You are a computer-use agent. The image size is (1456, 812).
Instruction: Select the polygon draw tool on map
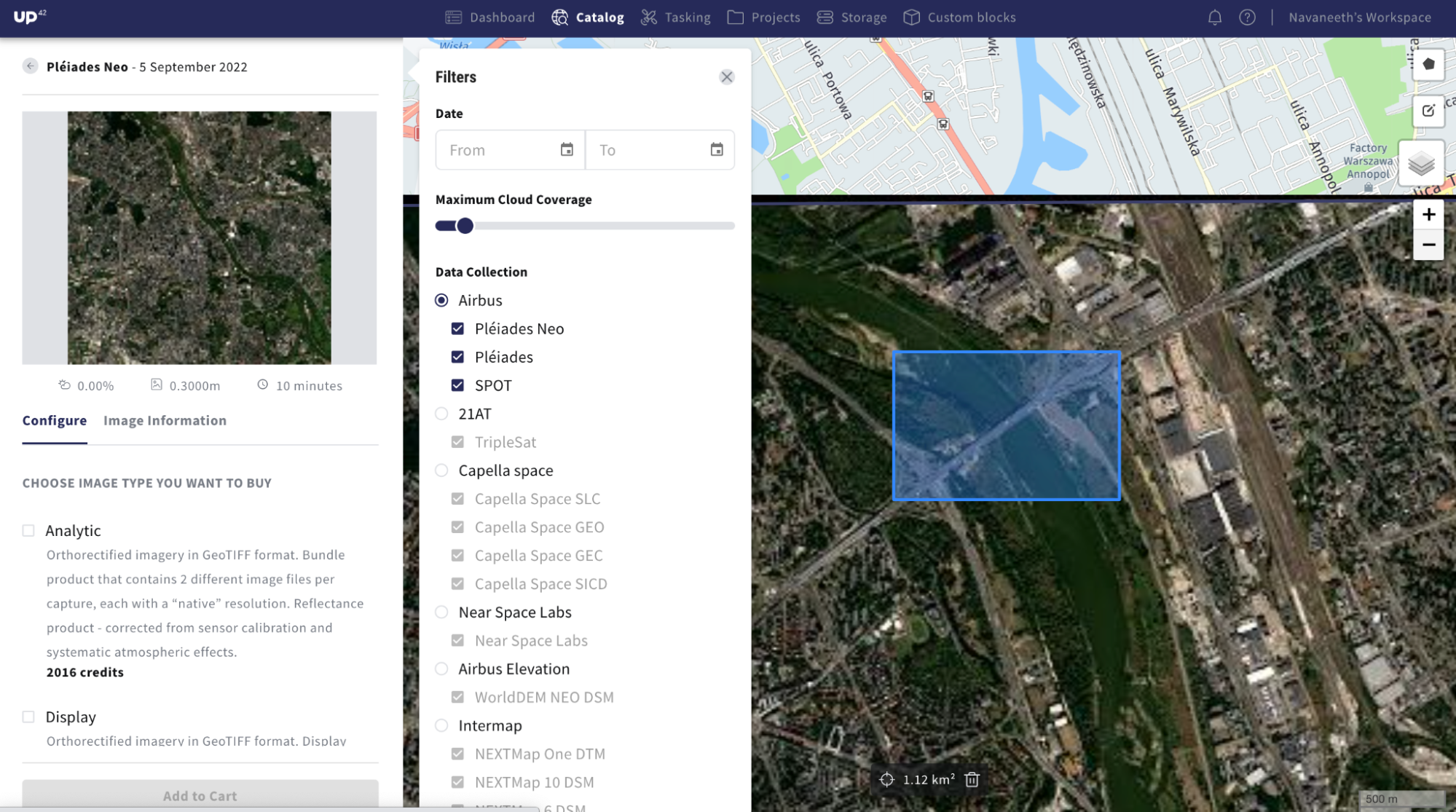pyautogui.click(x=1428, y=65)
